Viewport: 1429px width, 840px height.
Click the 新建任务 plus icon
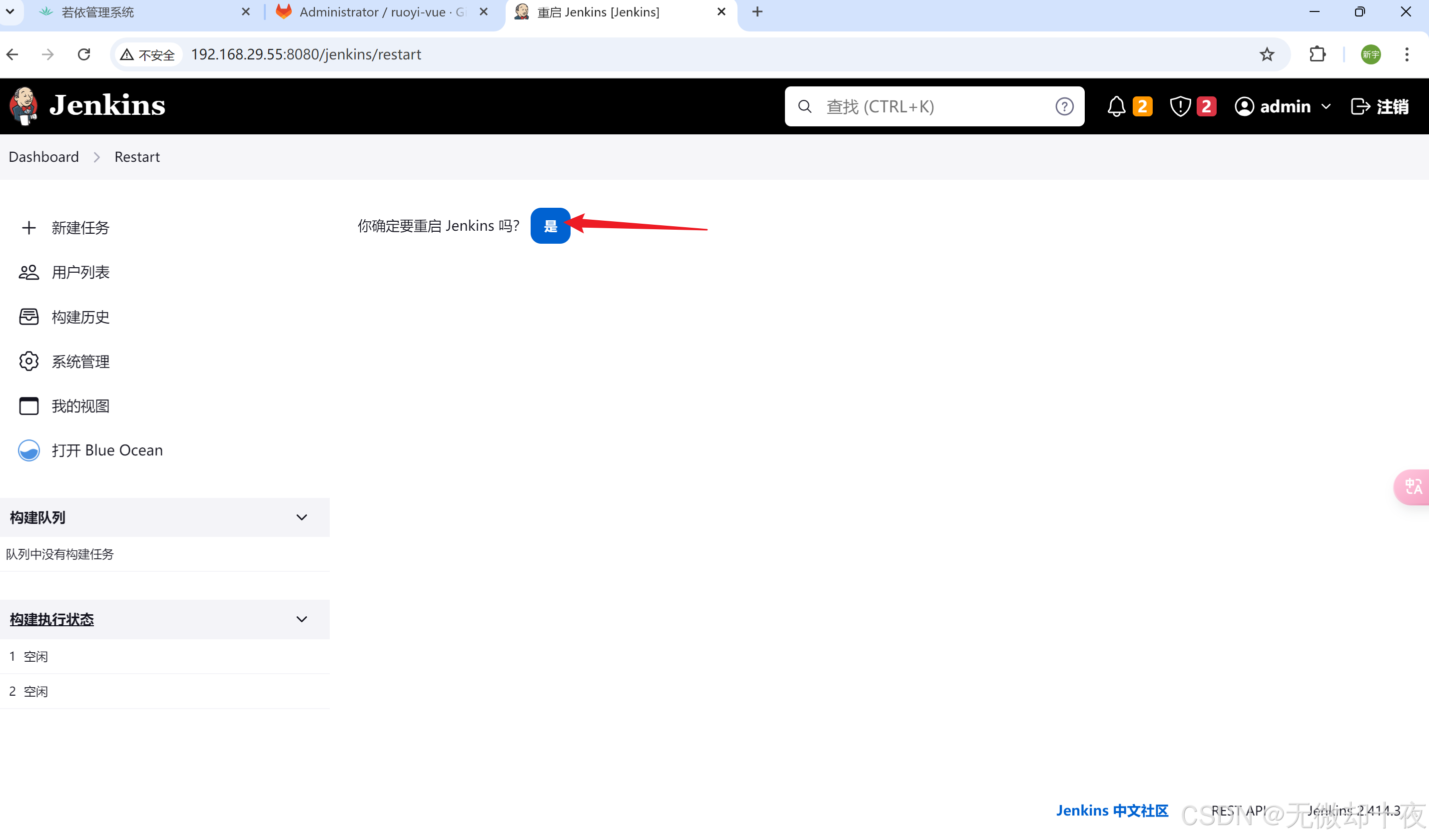click(x=28, y=228)
